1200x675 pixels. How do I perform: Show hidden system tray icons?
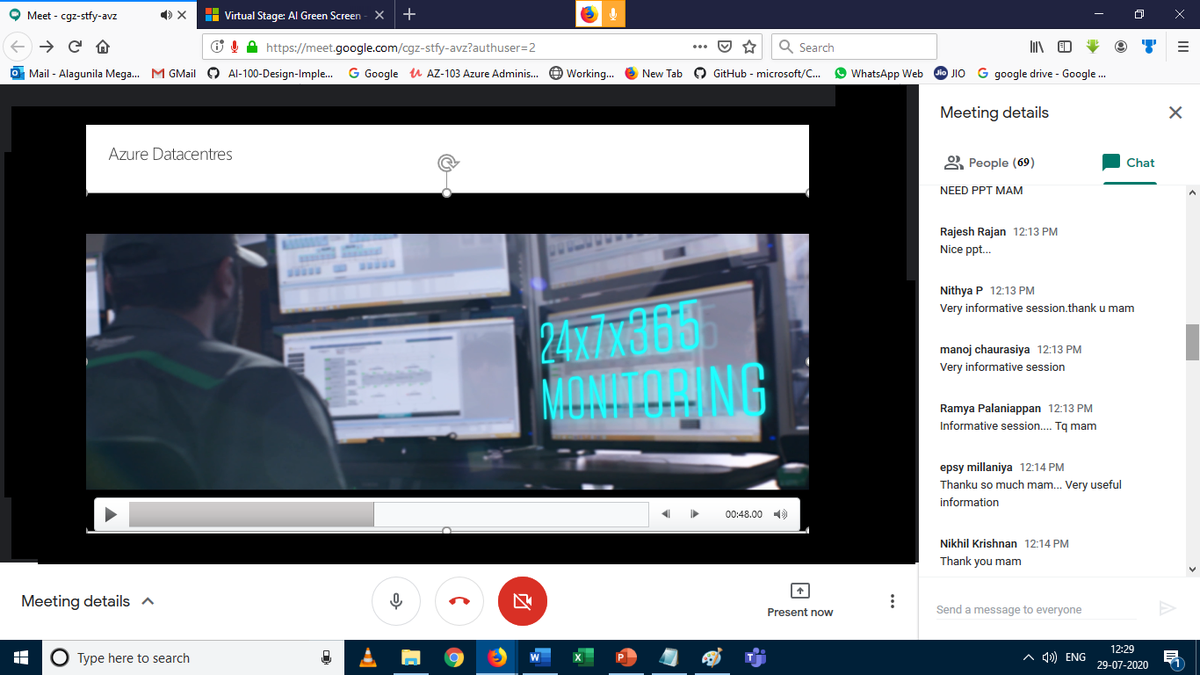click(1029, 658)
